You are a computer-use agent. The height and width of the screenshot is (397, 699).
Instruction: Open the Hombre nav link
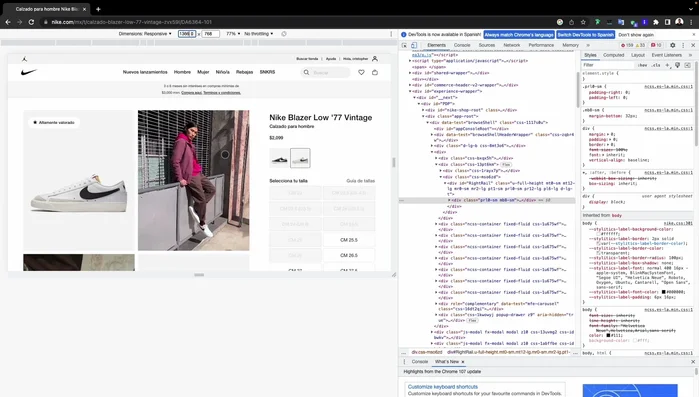(x=182, y=72)
